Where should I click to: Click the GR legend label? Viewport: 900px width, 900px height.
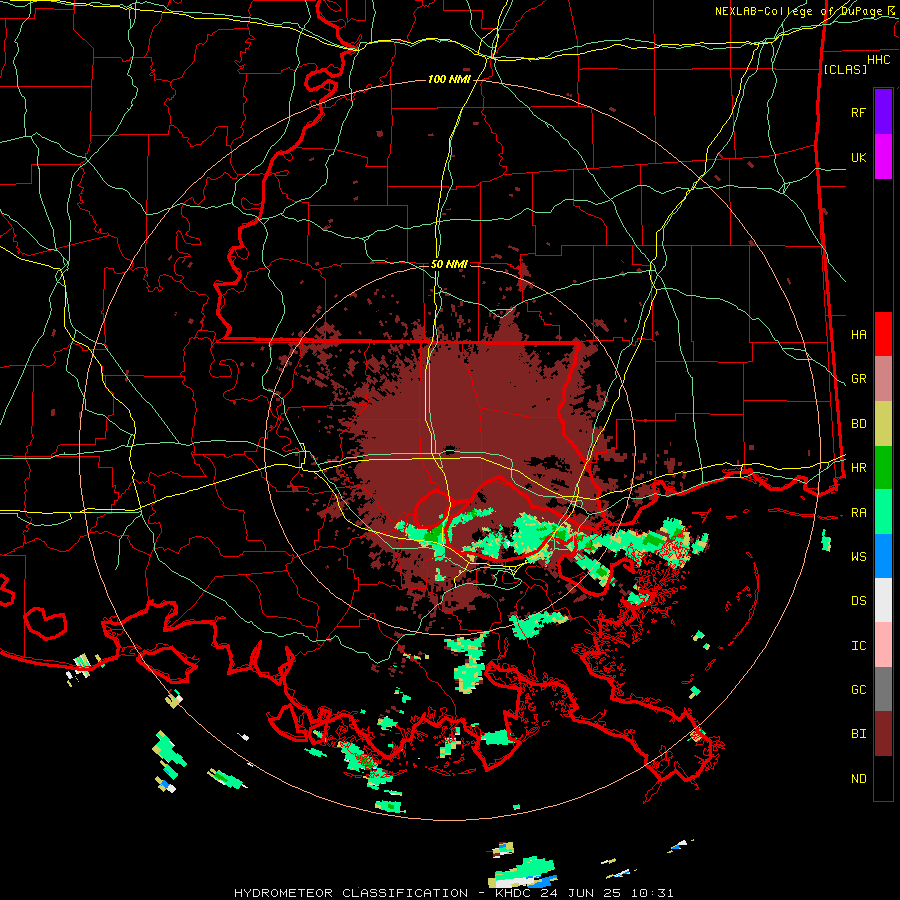tap(858, 379)
